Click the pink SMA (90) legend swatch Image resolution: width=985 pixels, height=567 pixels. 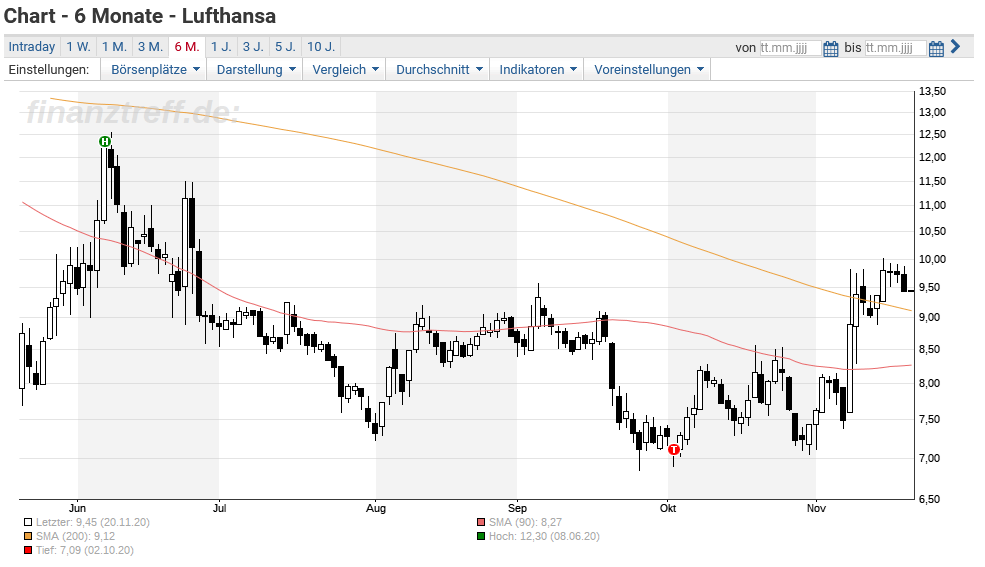[x=481, y=522]
